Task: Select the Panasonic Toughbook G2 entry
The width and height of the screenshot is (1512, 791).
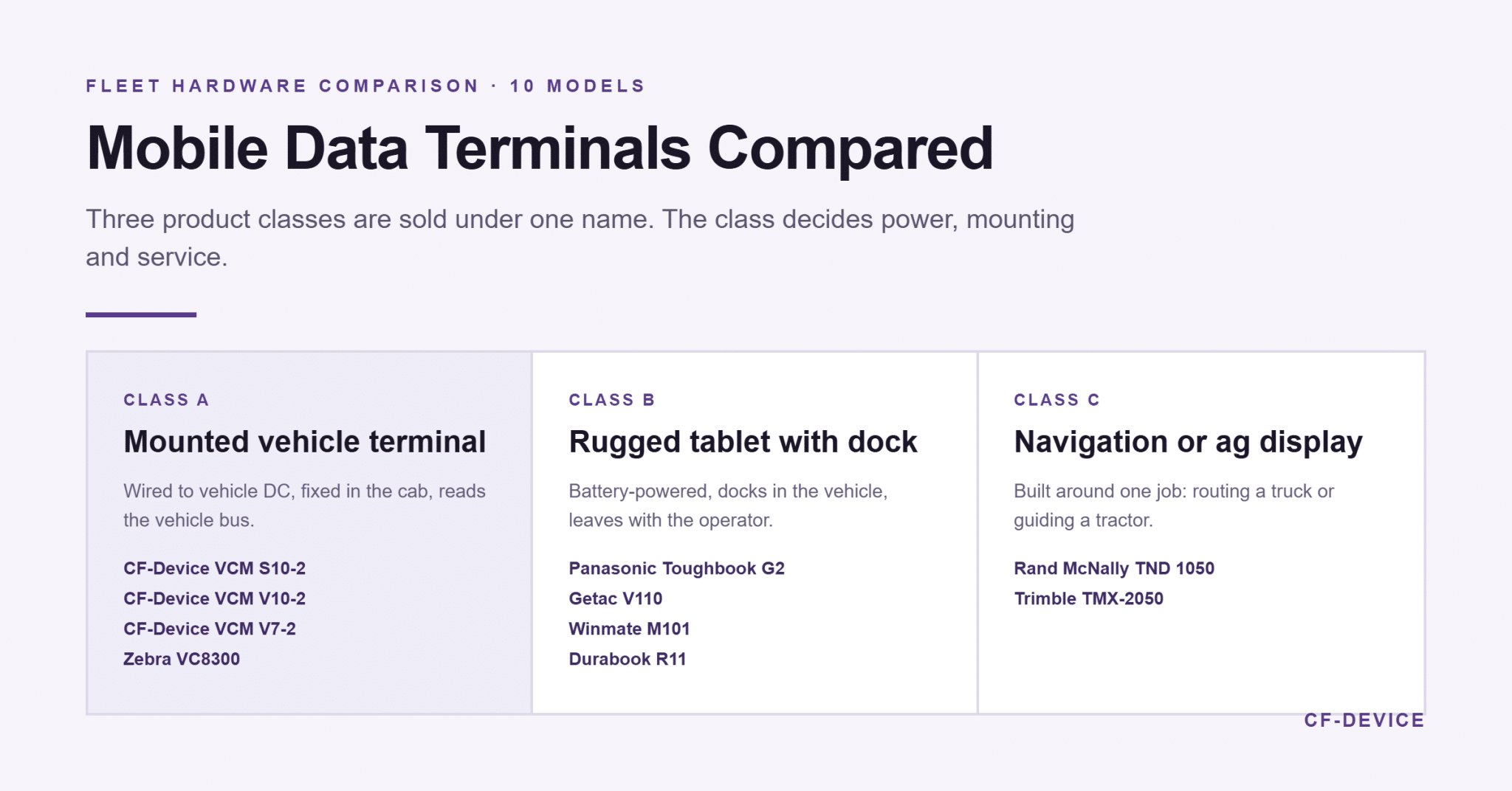Action: click(676, 568)
